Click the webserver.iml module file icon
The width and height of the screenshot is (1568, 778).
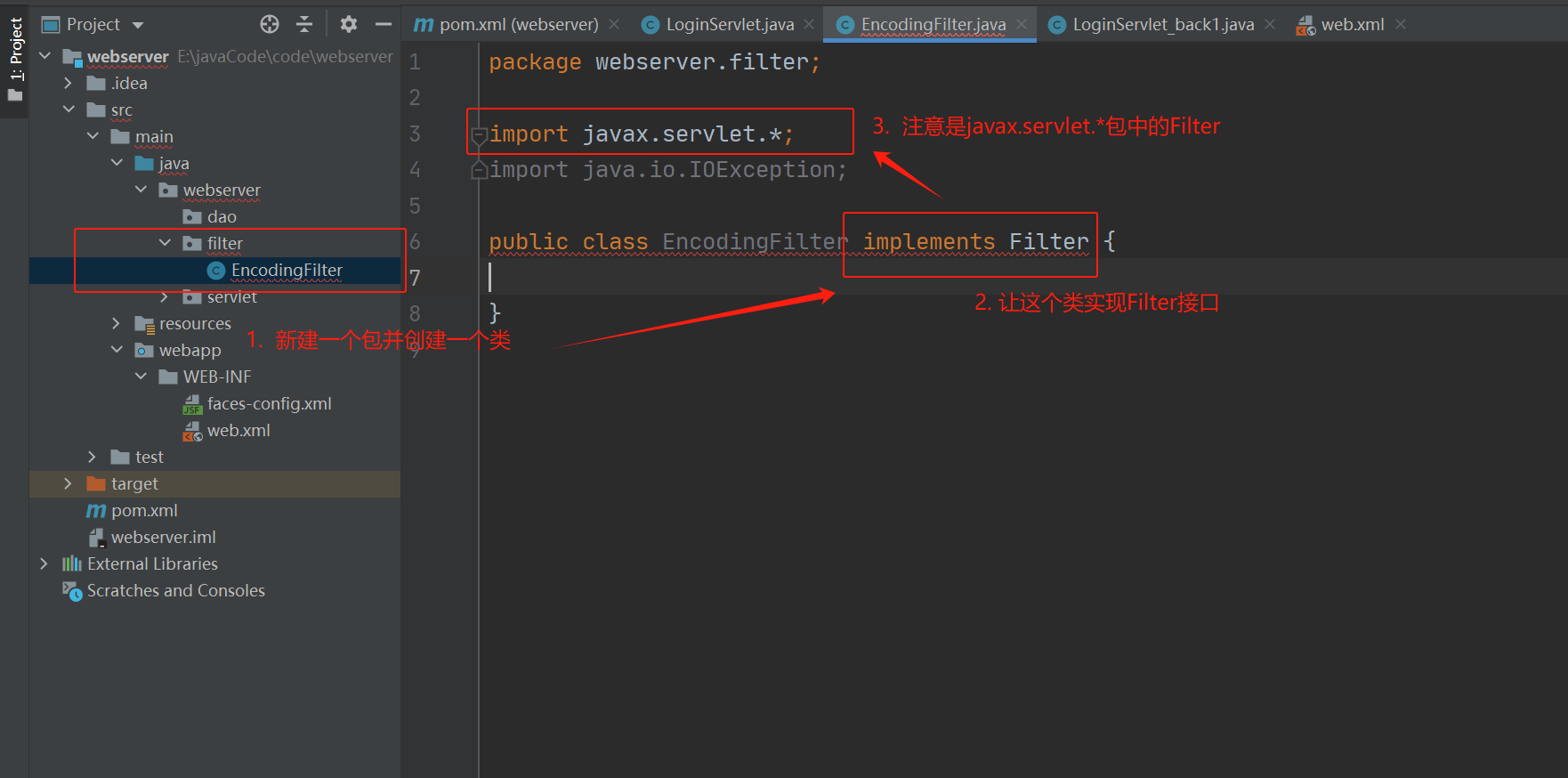coord(97,537)
